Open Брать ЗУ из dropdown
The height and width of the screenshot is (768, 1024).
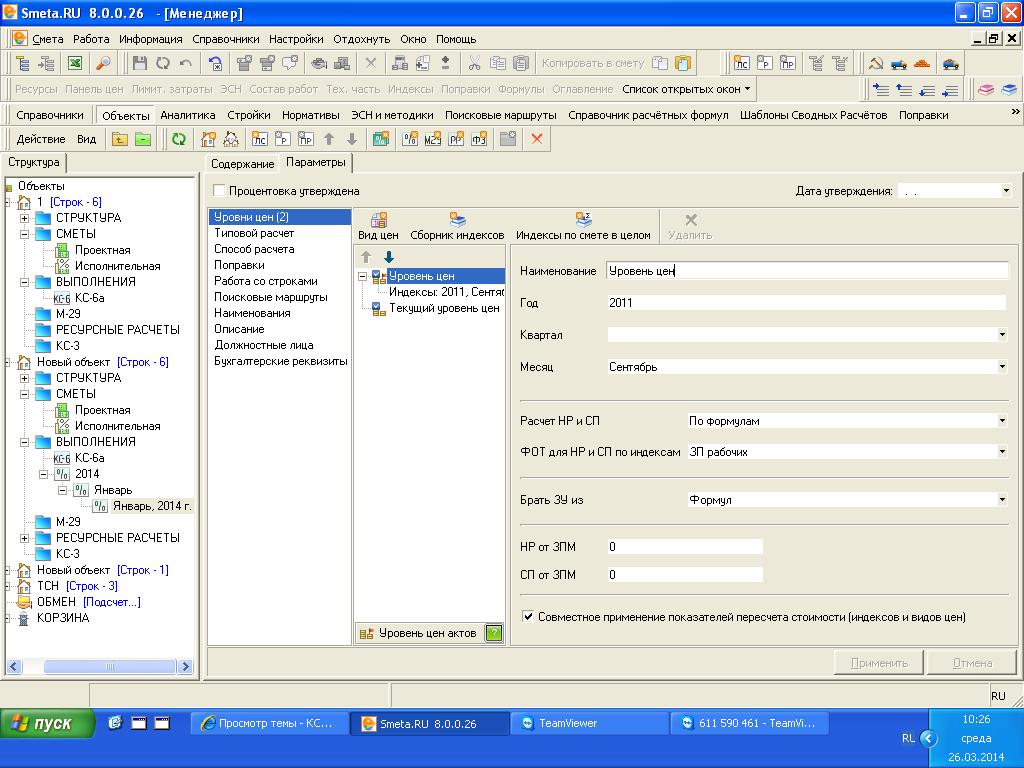click(1002, 500)
